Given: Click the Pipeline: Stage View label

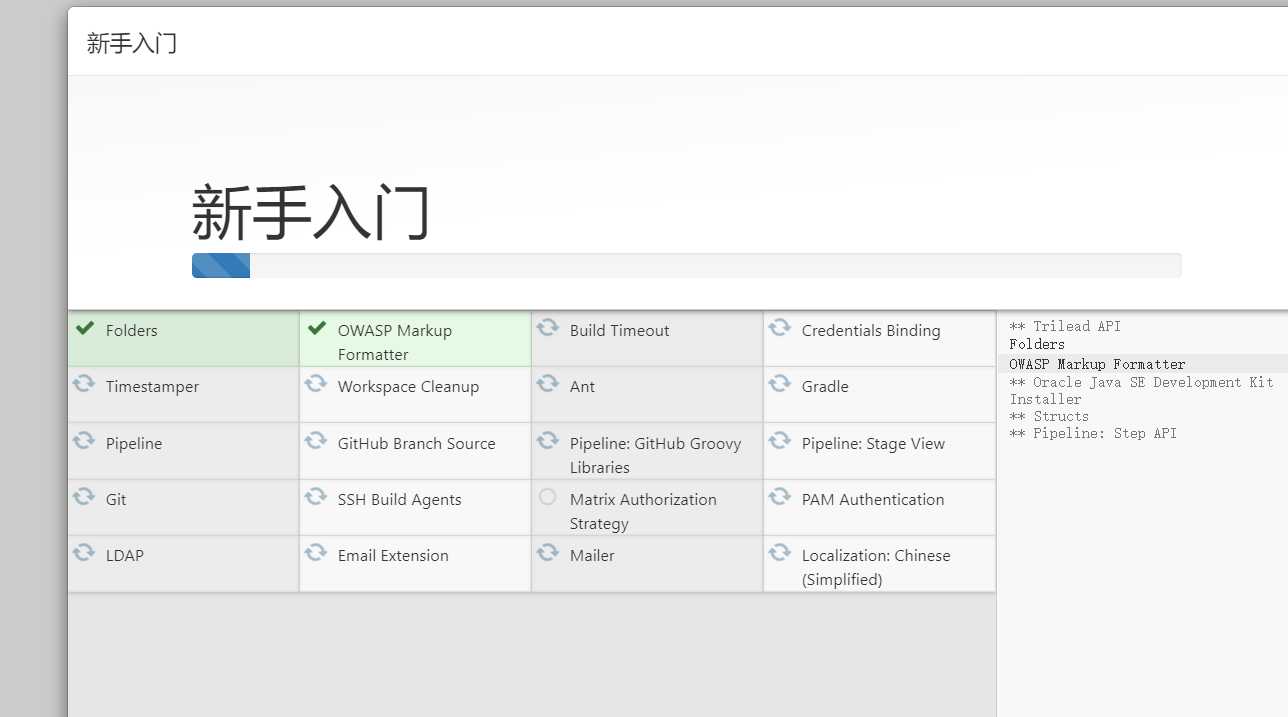Looking at the screenshot, I should [873, 444].
